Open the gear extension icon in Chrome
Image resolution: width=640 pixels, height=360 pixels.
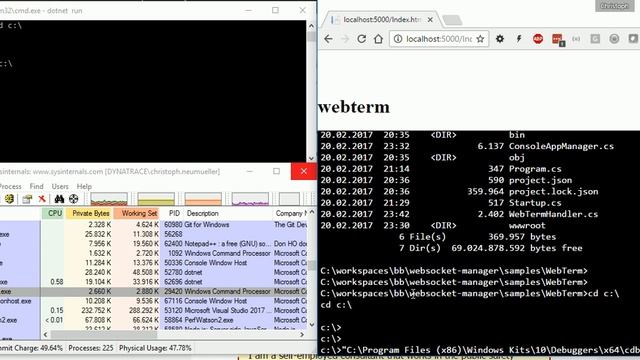(500, 39)
